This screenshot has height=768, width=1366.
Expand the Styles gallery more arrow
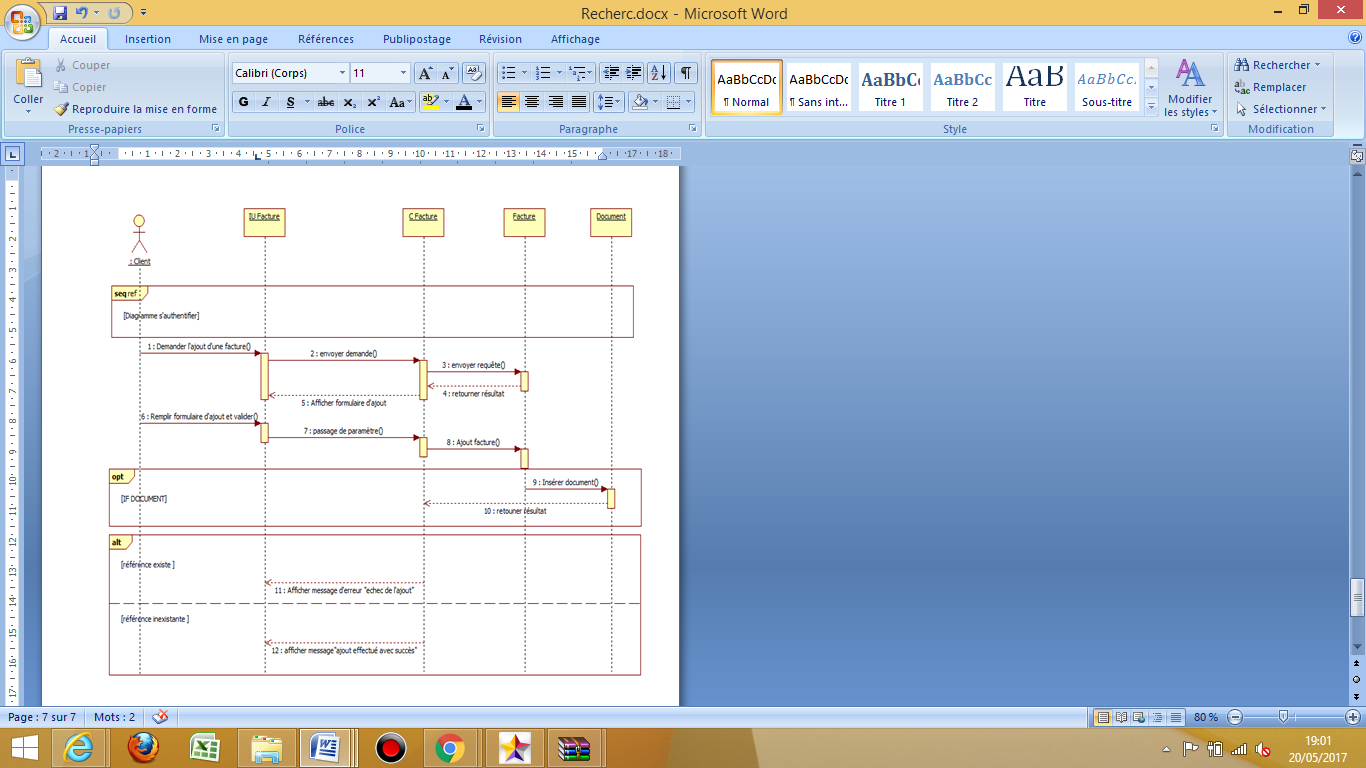coord(1151,105)
